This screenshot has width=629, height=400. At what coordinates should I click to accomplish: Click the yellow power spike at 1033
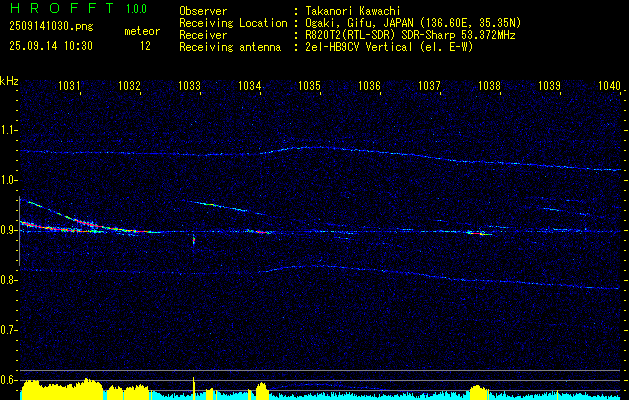point(194,388)
